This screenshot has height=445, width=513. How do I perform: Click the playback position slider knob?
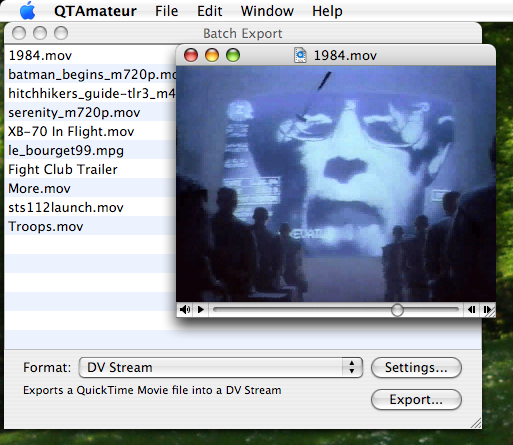pyautogui.click(x=397, y=310)
